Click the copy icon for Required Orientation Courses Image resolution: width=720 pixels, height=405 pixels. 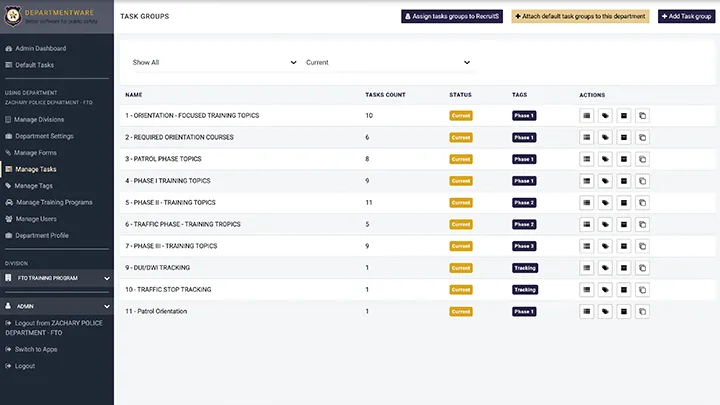[643, 137]
